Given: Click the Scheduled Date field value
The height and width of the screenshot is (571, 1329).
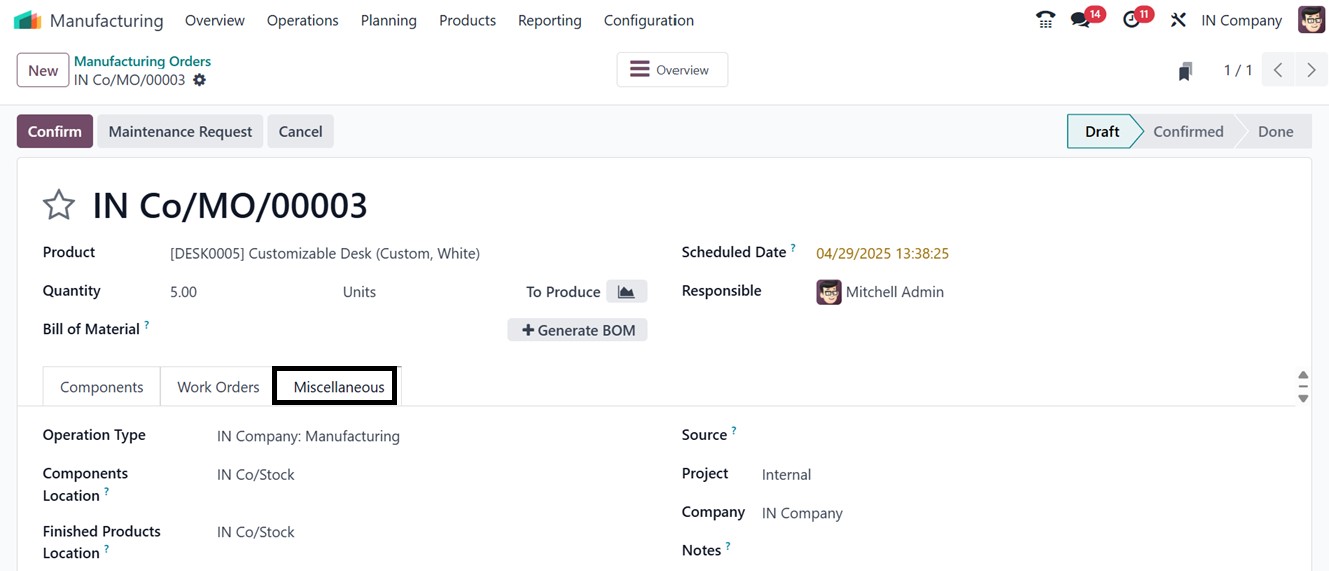Looking at the screenshot, I should tap(882, 254).
